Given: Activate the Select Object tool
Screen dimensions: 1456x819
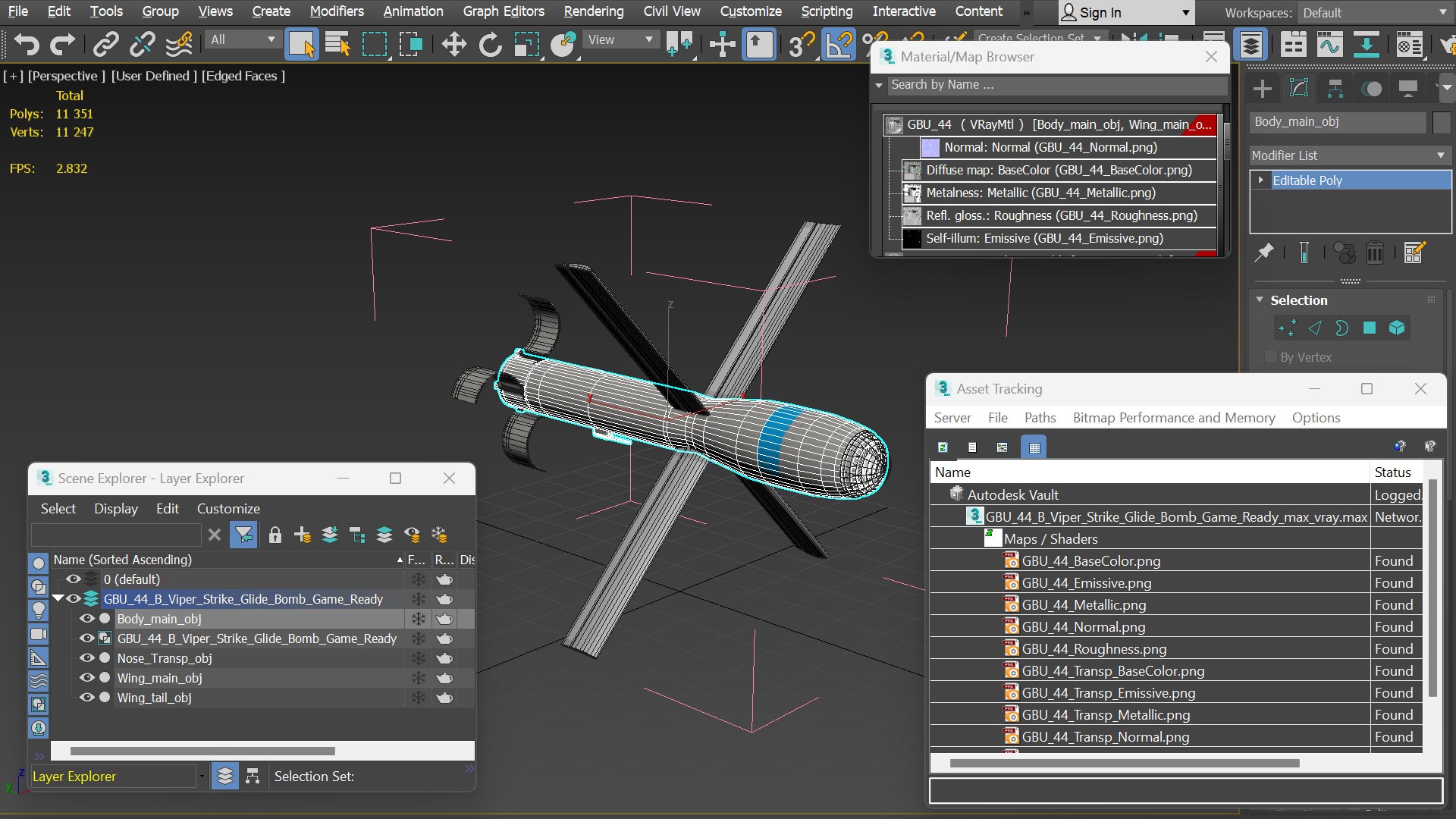Looking at the screenshot, I should point(301,44).
